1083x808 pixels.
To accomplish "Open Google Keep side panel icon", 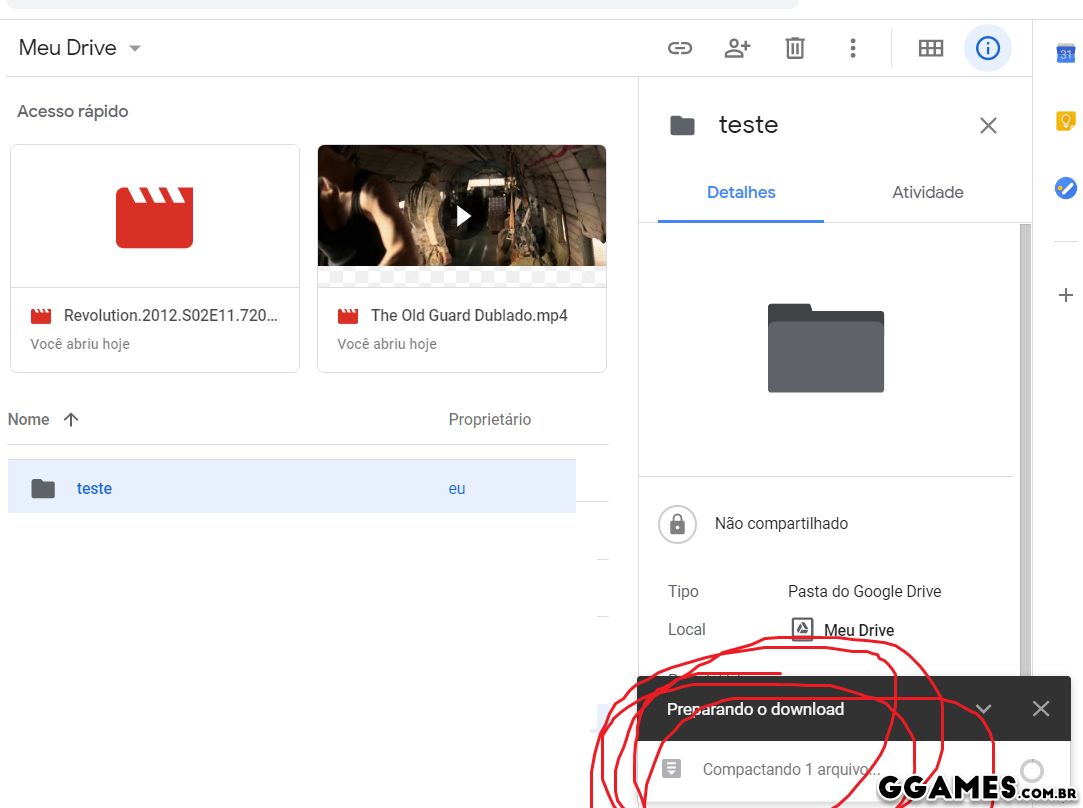I will pyautogui.click(x=1066, y=121).
